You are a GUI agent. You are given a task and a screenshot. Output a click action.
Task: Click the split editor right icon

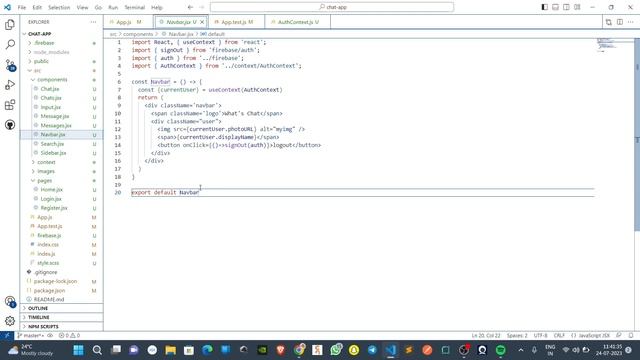(620, 22)
